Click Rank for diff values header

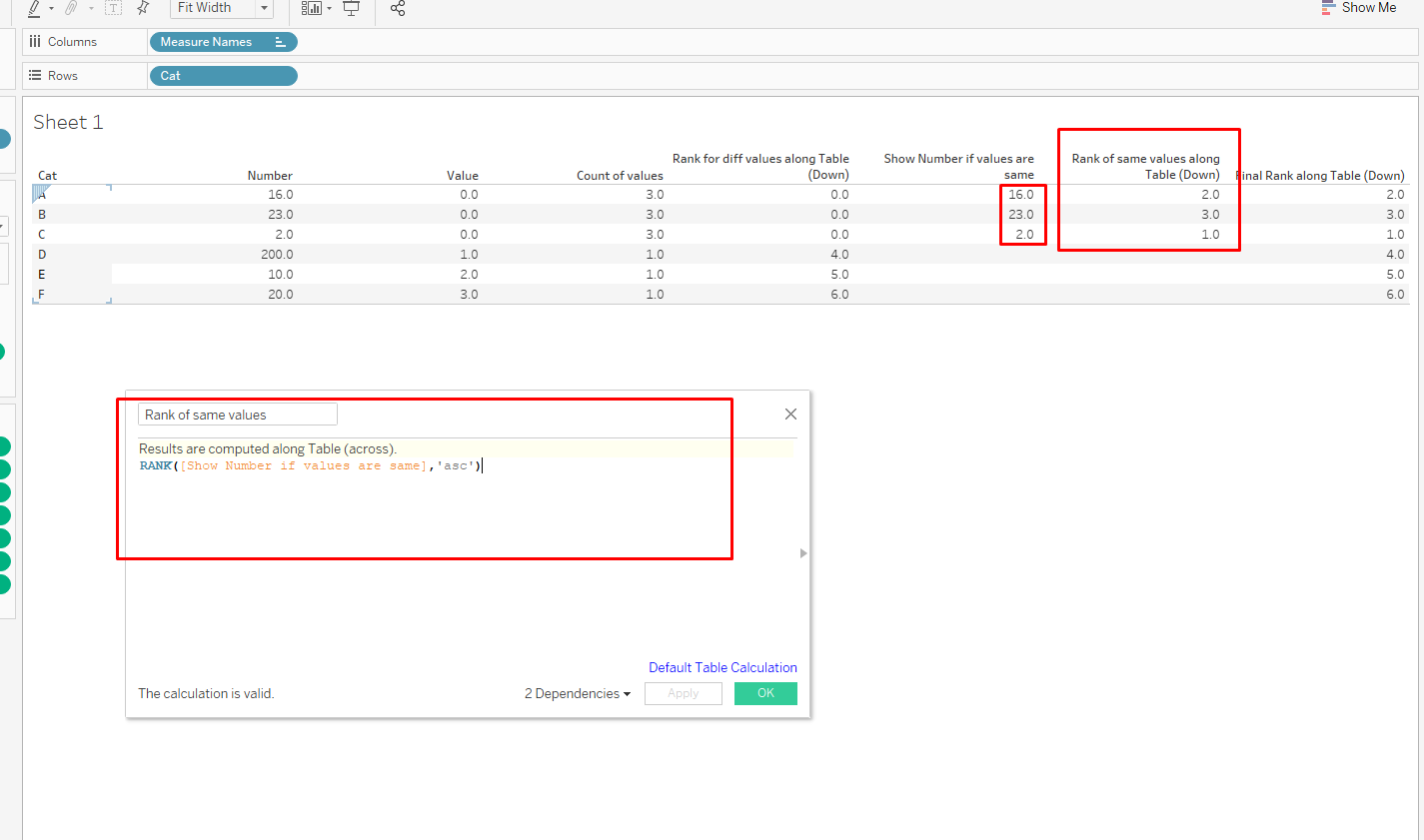tap(760, 167)
